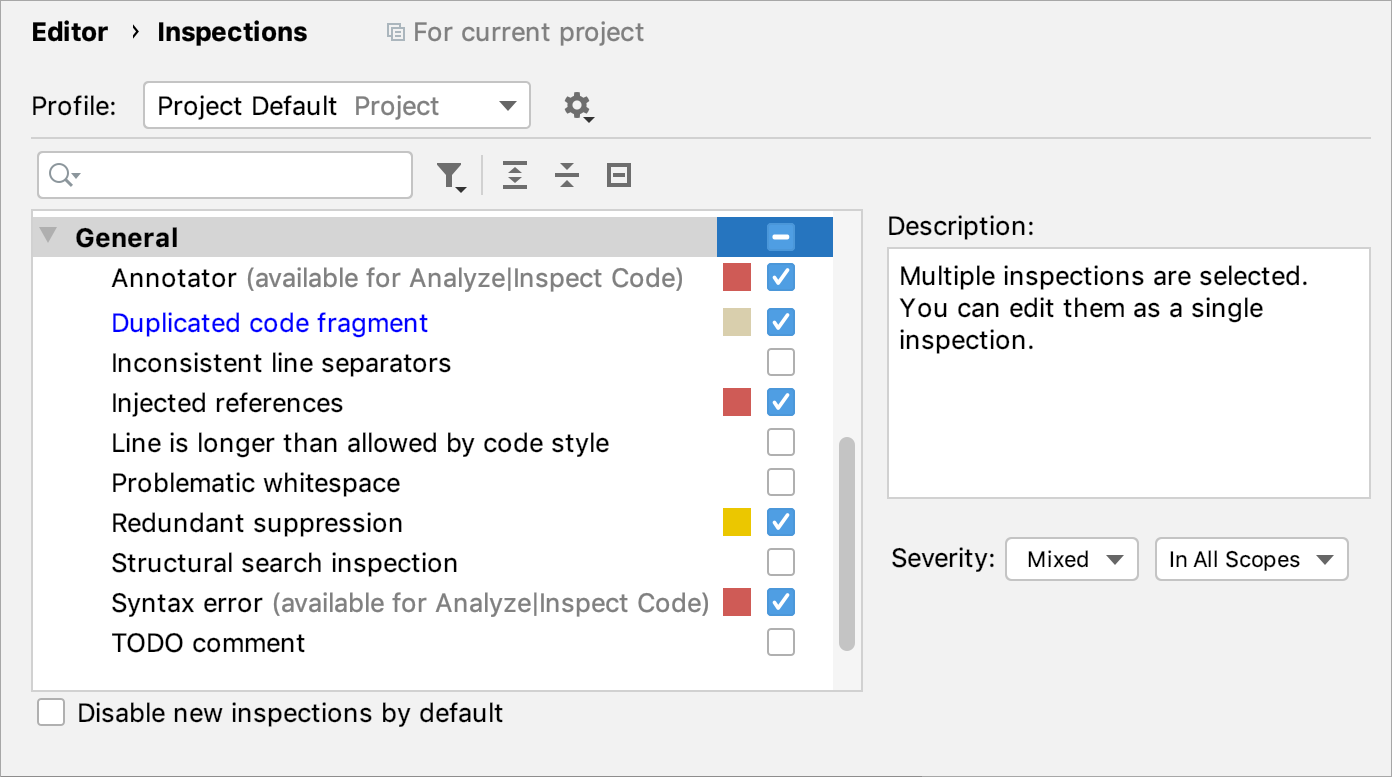Click the 'Duplicated code fragment' inspection link
This screenshot has width=1392, height=779.
coord(268,322)
